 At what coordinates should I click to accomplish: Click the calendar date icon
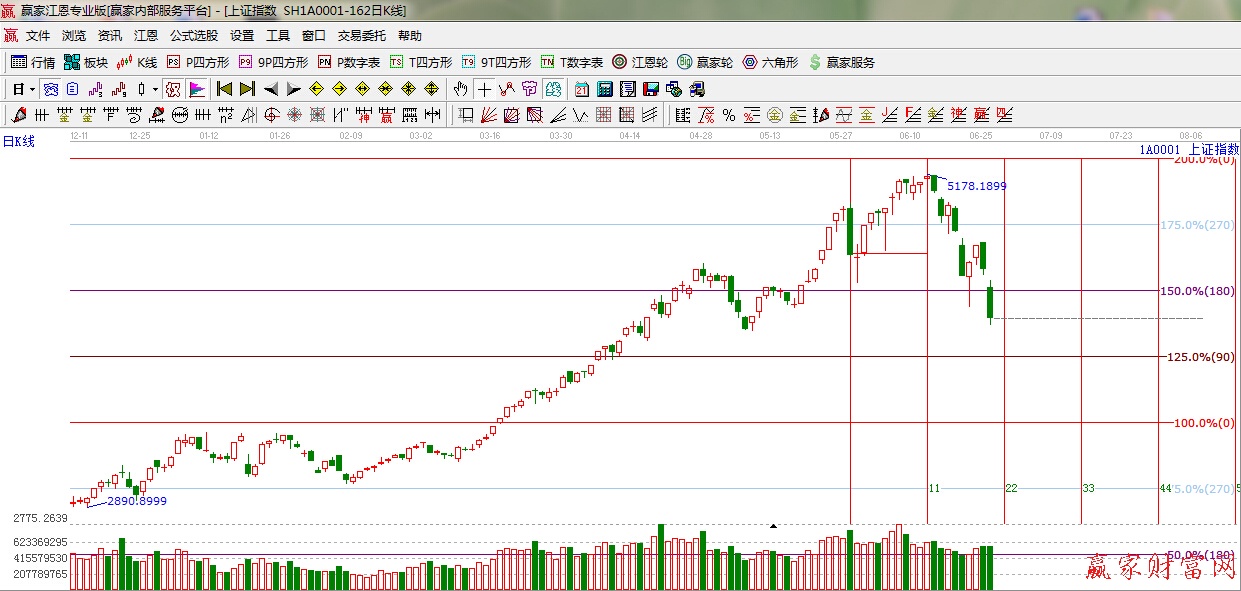(x=581, y=89)
